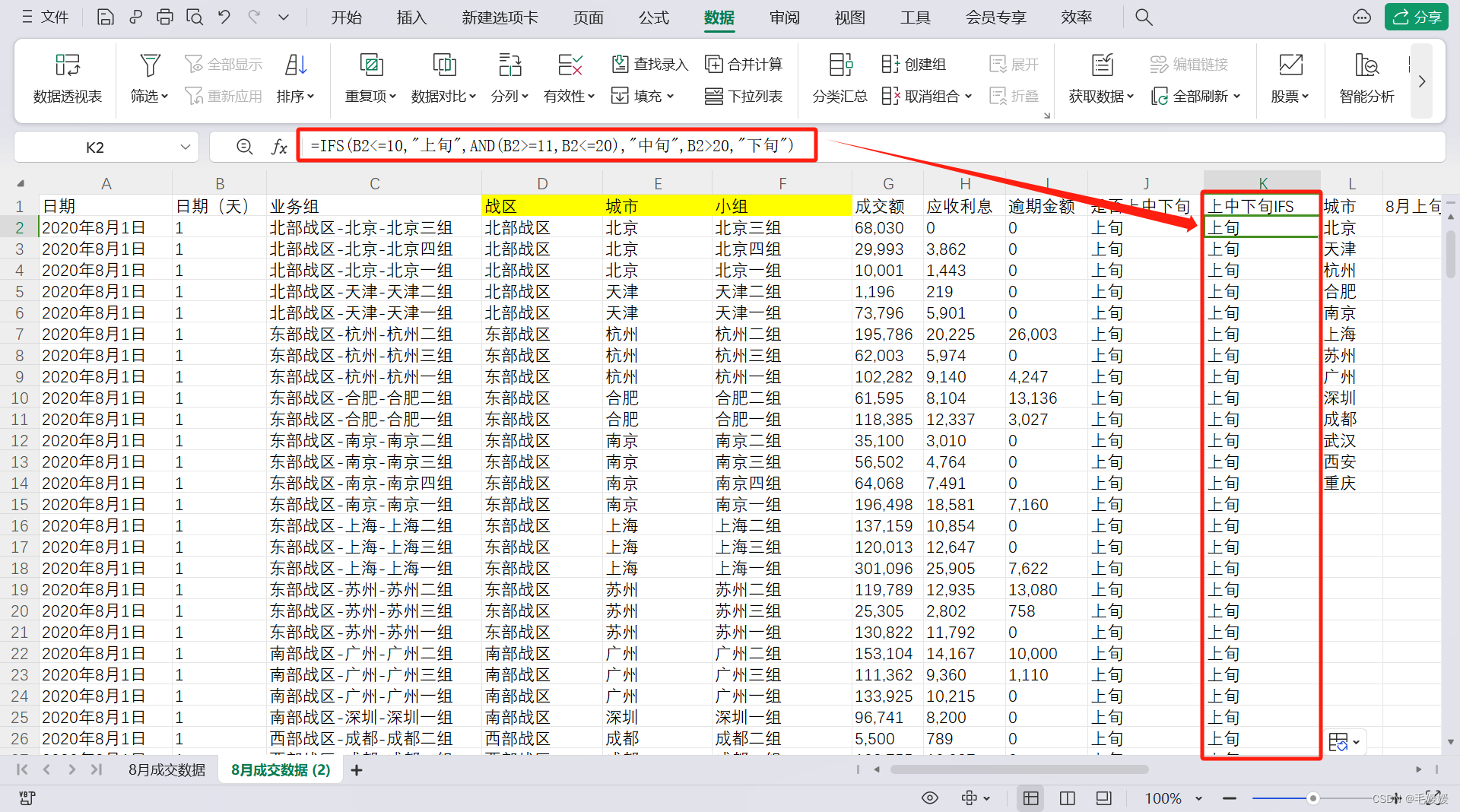Open the 8月成交数据 sheet tab
The image size is (1460, 812).
pyautogui.click(x=167, y=770)
